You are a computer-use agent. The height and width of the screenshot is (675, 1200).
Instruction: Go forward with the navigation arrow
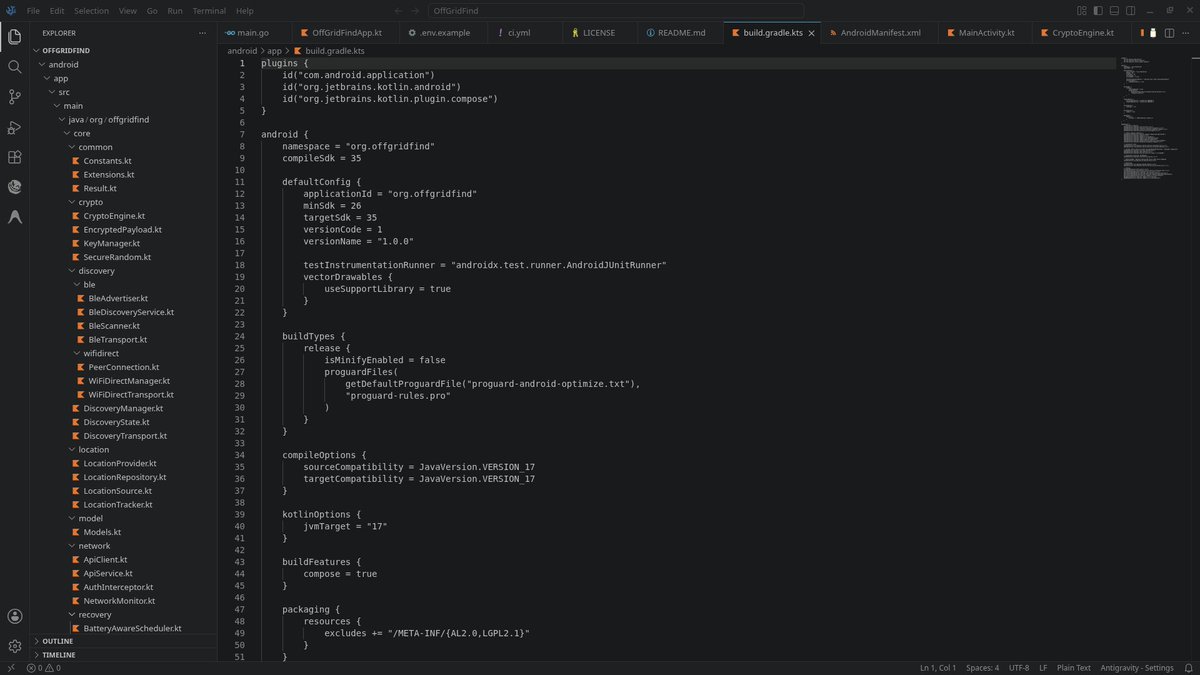(x=415, y=10)
